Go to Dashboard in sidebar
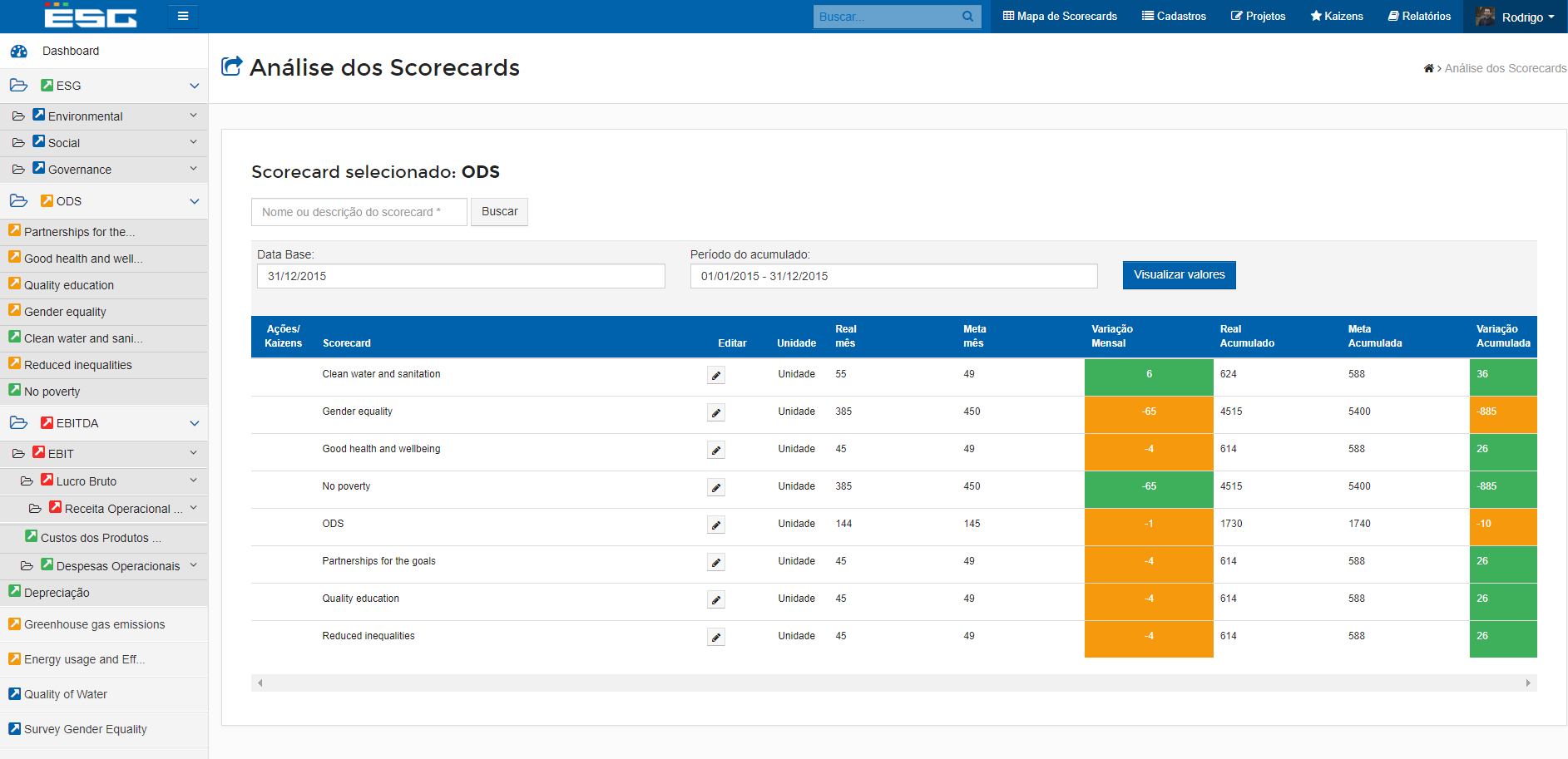The height and width of the screenshot is (759, 1568). pos(71,51)
